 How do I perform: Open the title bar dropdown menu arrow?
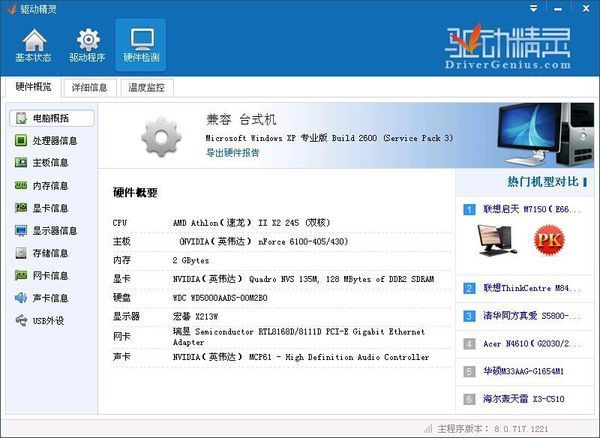533,8
